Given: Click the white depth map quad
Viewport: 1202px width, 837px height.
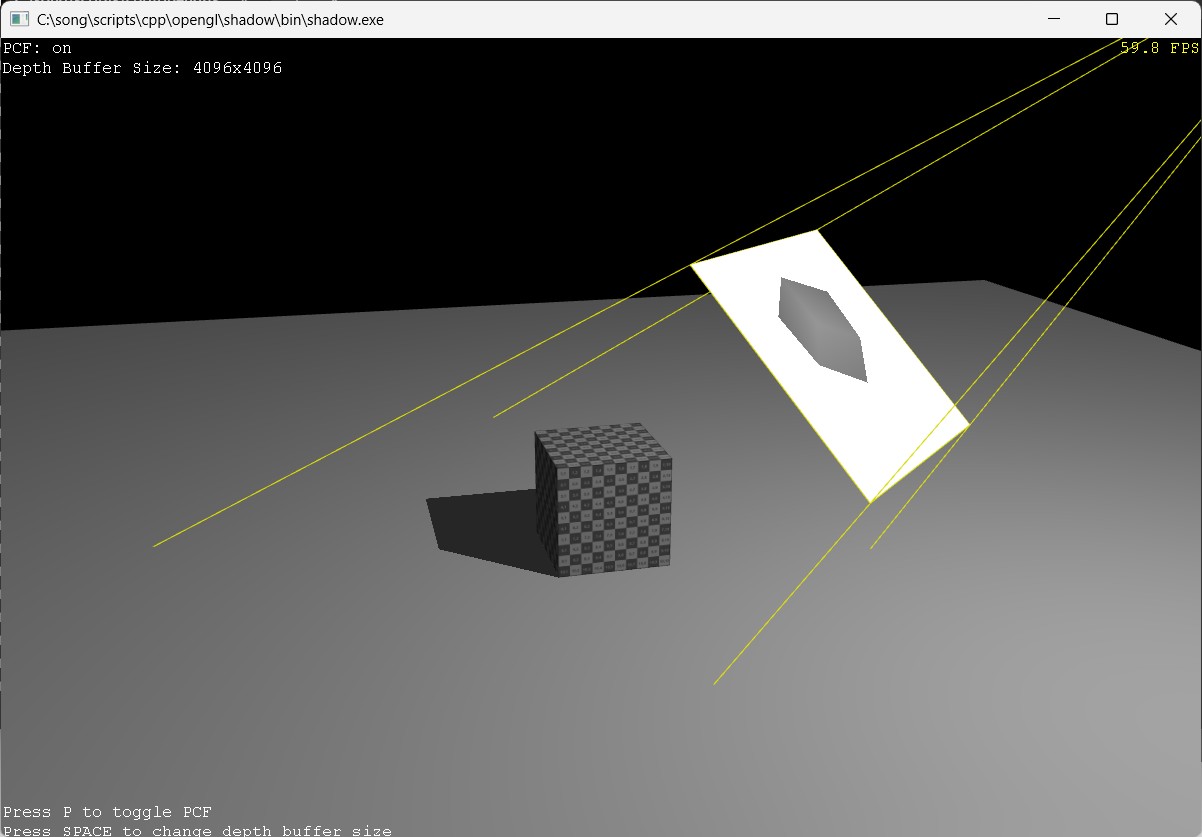Looking at the screenshot, I should pos(830,365).
